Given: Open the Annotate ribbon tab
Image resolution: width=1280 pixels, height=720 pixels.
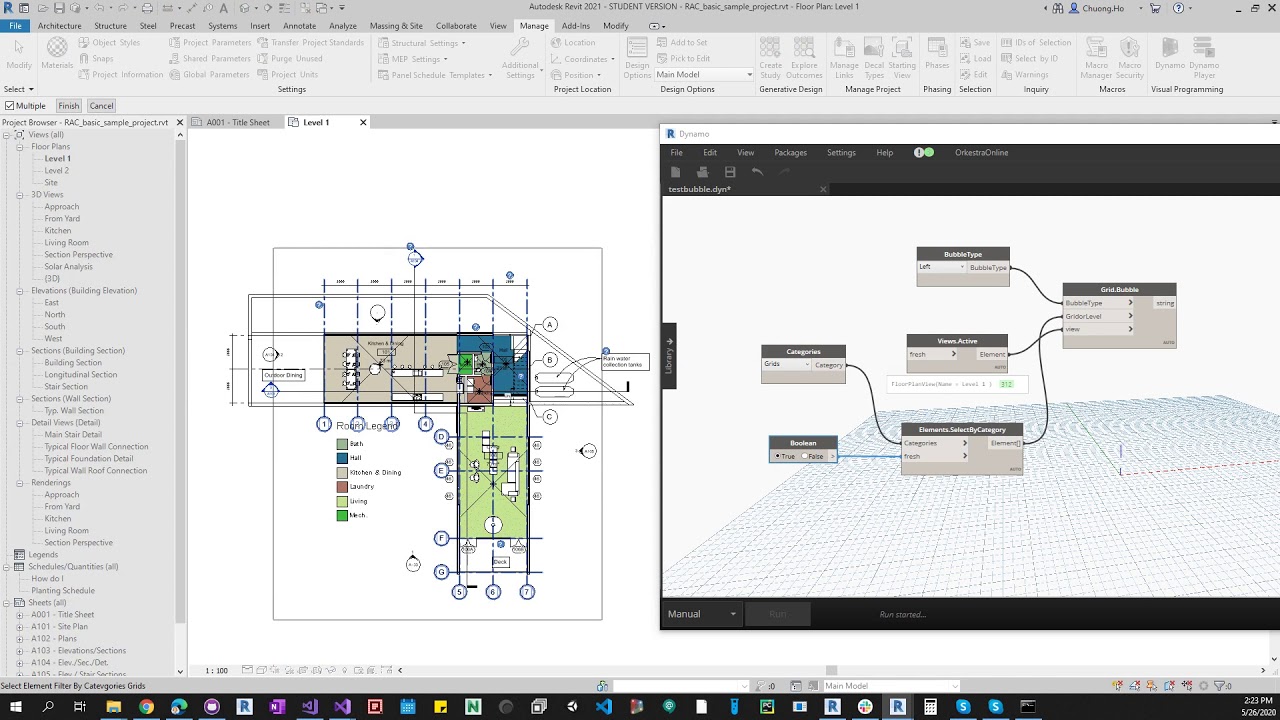Looking at the screenshot, I should pyautogui.click(x=299, y=26).
